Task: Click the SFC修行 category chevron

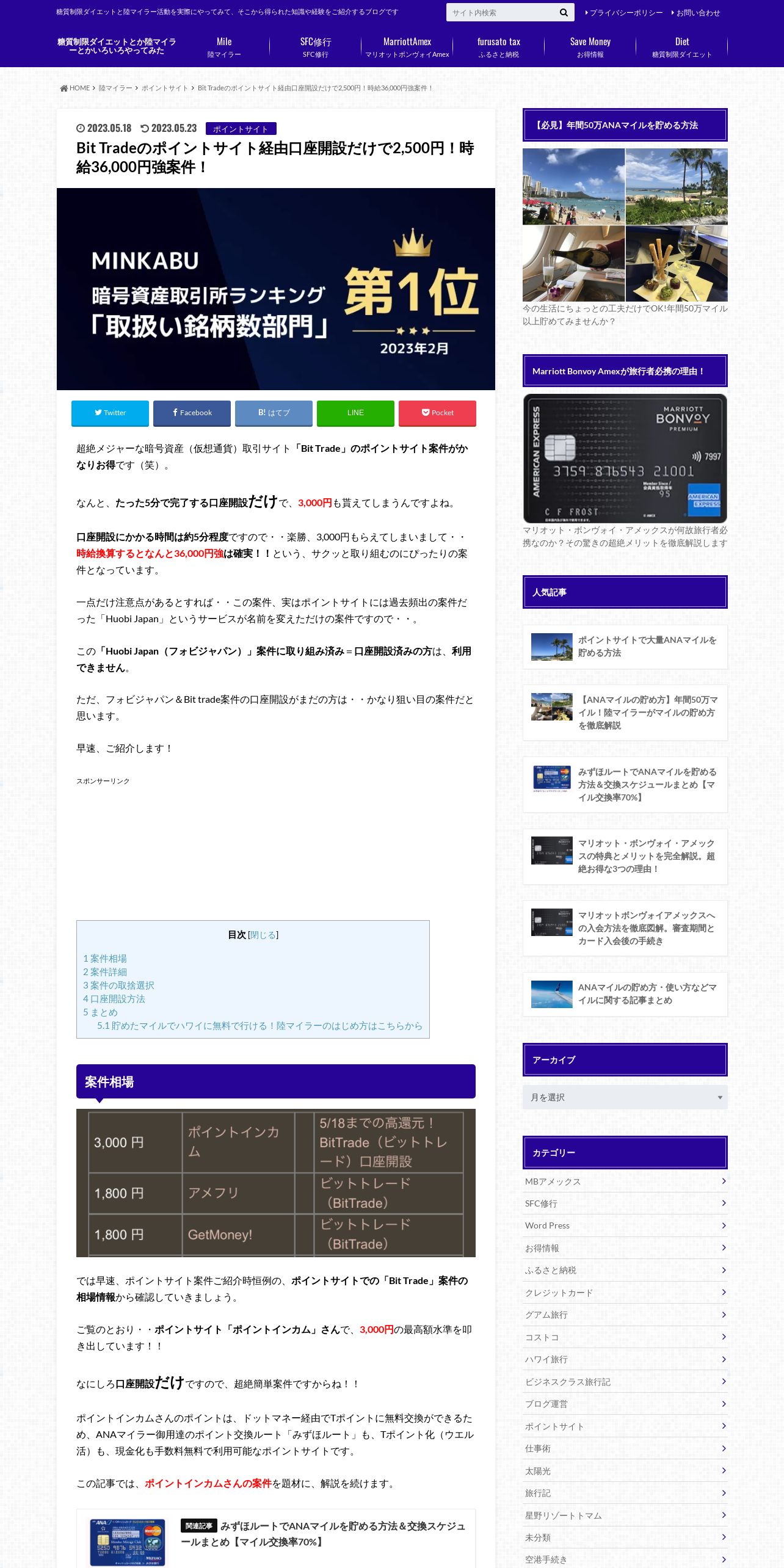Action: [724, 1203]
